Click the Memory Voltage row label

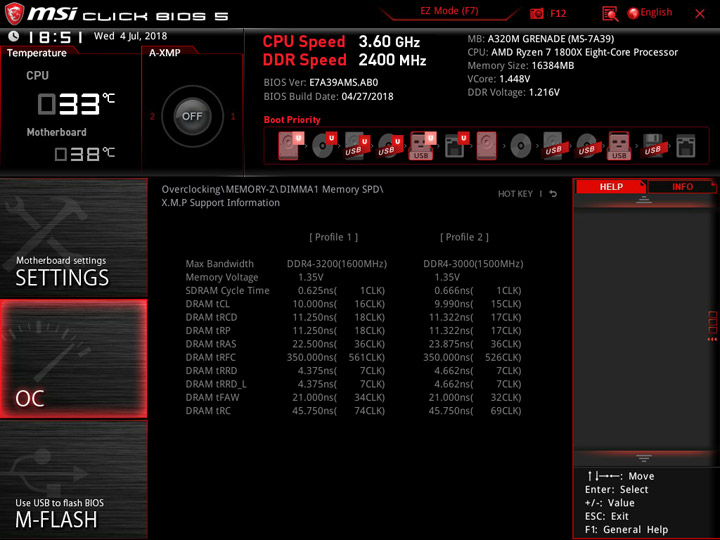[x=222, y=277]
